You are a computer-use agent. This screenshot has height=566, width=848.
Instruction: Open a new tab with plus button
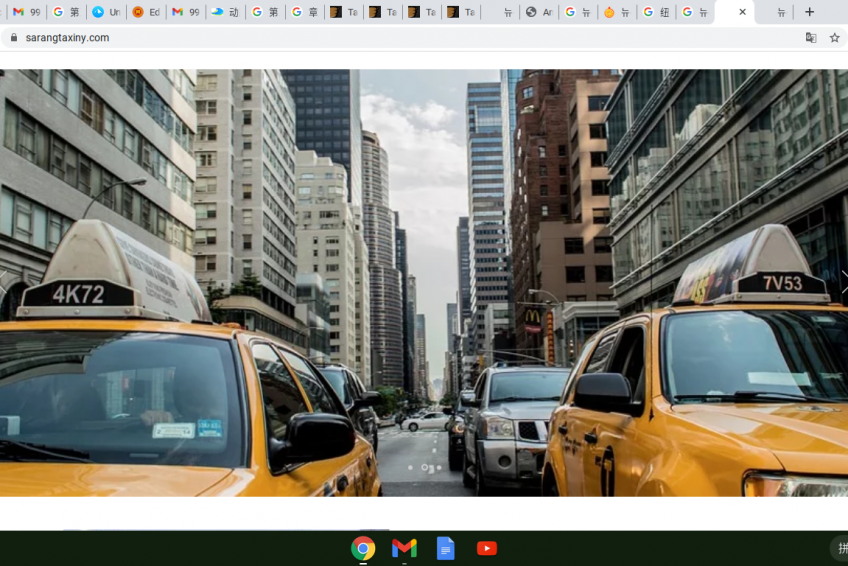click(x=809, y=12)
